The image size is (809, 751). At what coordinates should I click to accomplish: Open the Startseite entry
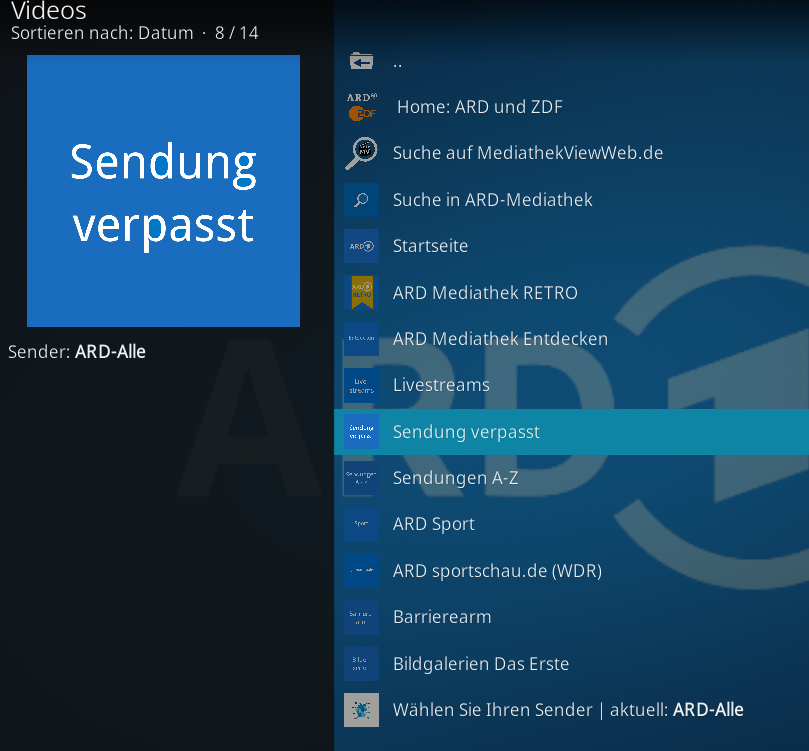tap(571, 246)
